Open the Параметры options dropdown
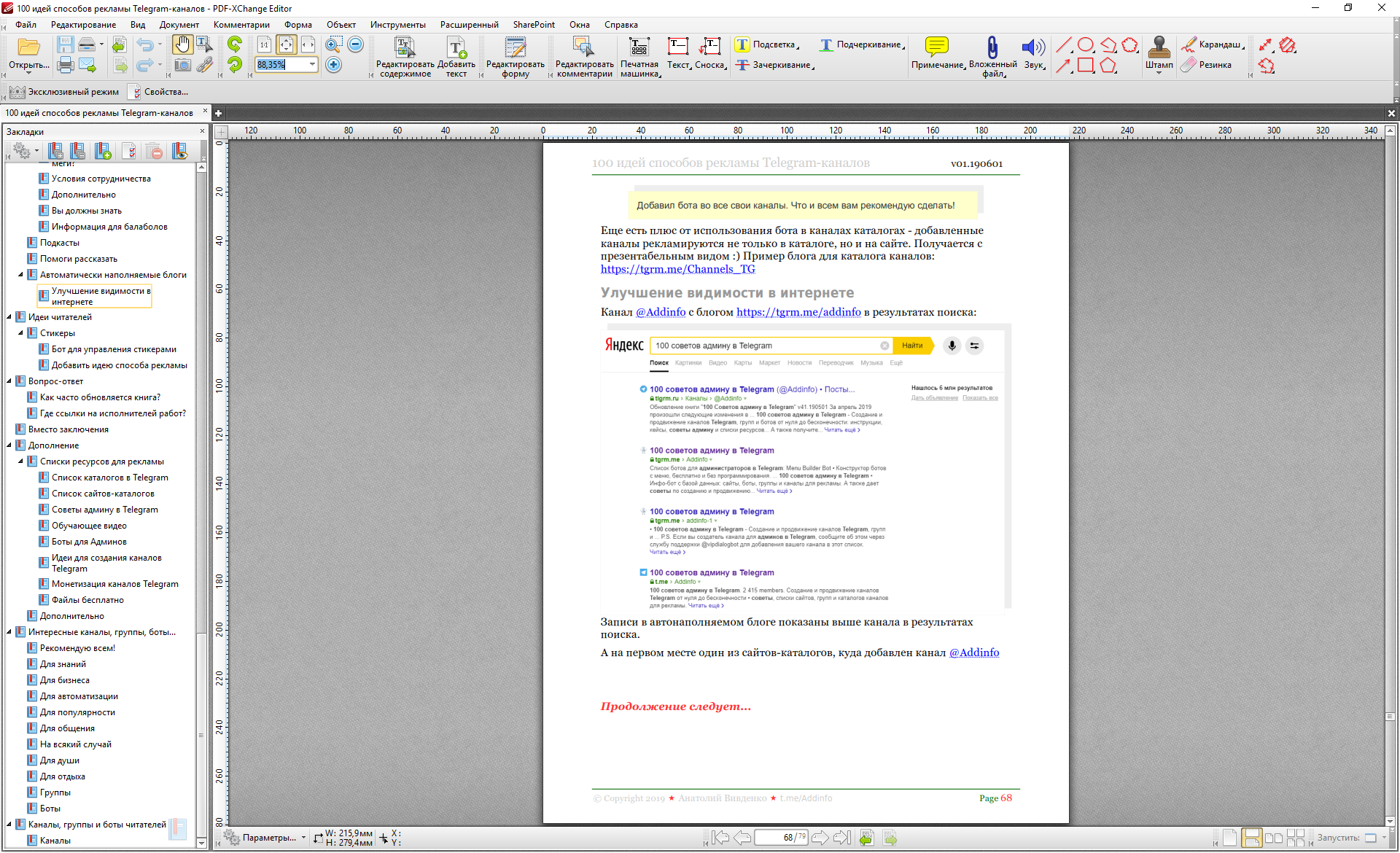Screen dimensions: 1400x853 (x=265, y=838)
